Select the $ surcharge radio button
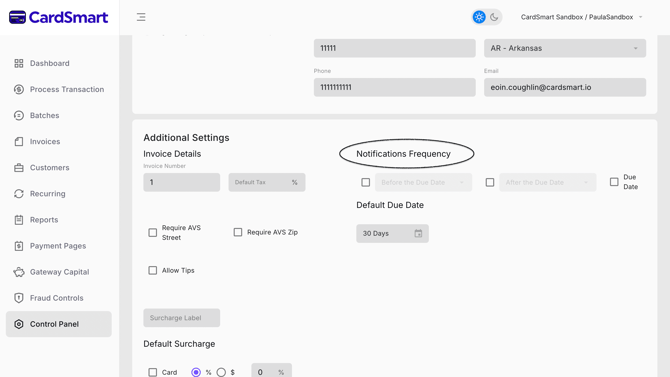This screenshot has width=670, height=377. click(x=221, y=372)
